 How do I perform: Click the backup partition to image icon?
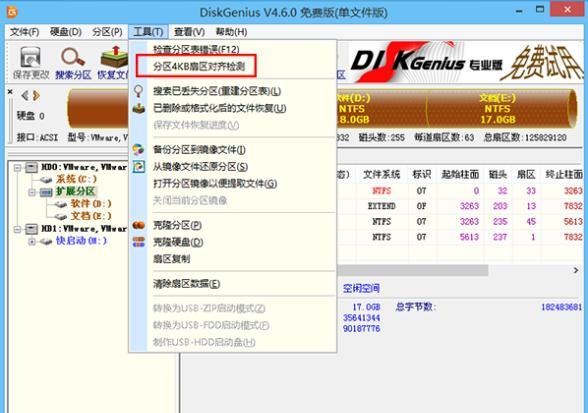(x=138, y=149)
